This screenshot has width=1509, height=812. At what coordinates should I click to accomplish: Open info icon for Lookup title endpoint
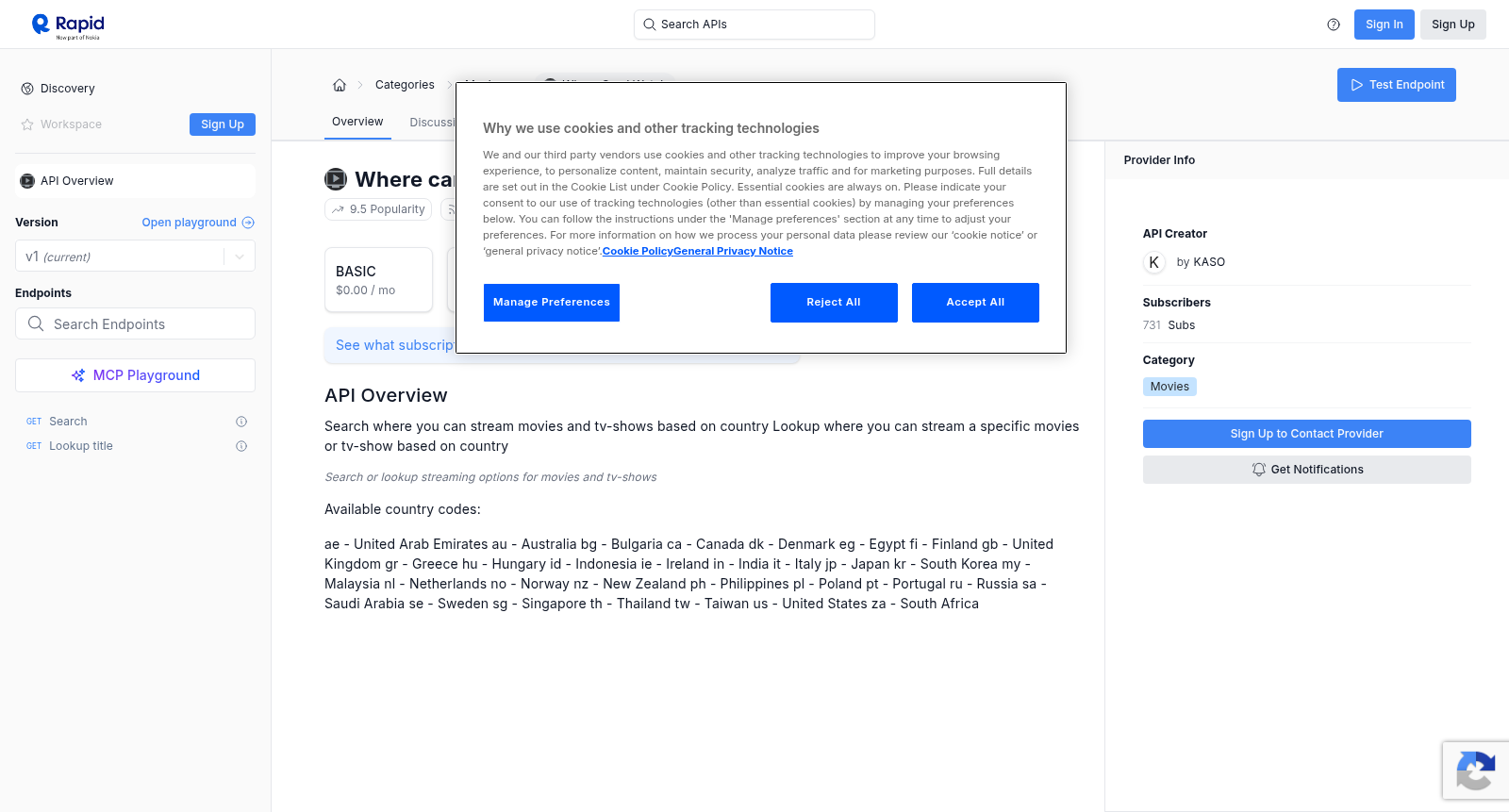[241, 446]
